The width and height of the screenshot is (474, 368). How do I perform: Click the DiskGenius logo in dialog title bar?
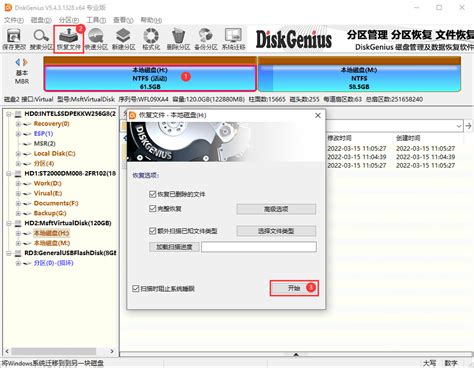(133, 115)
